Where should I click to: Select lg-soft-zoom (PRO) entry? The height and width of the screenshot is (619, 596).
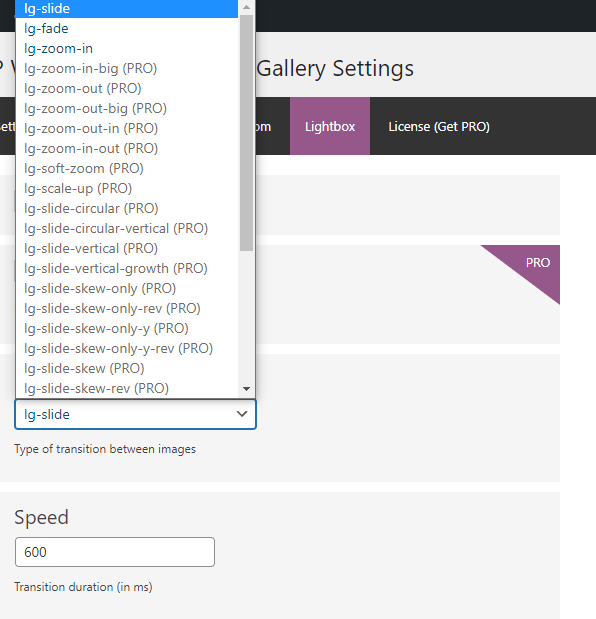(x=127, y=169)
